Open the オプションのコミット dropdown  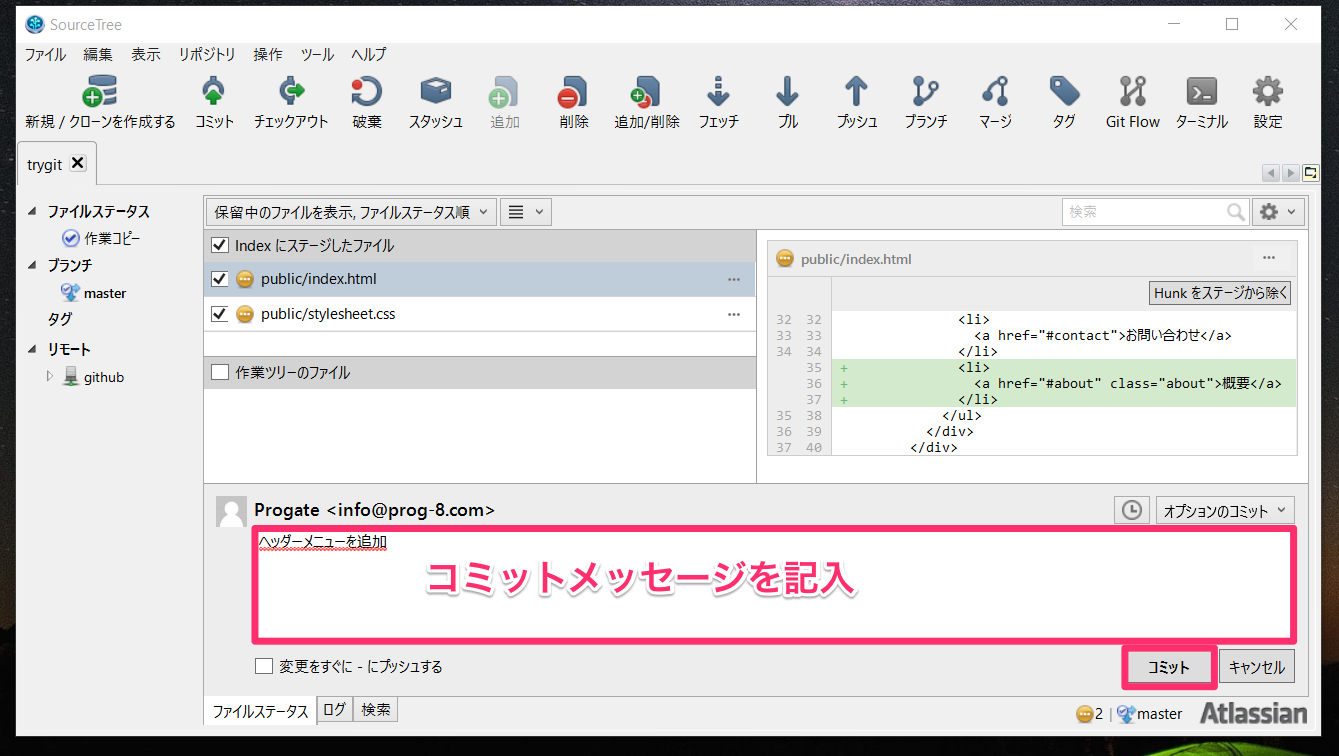click(1224, 510)
